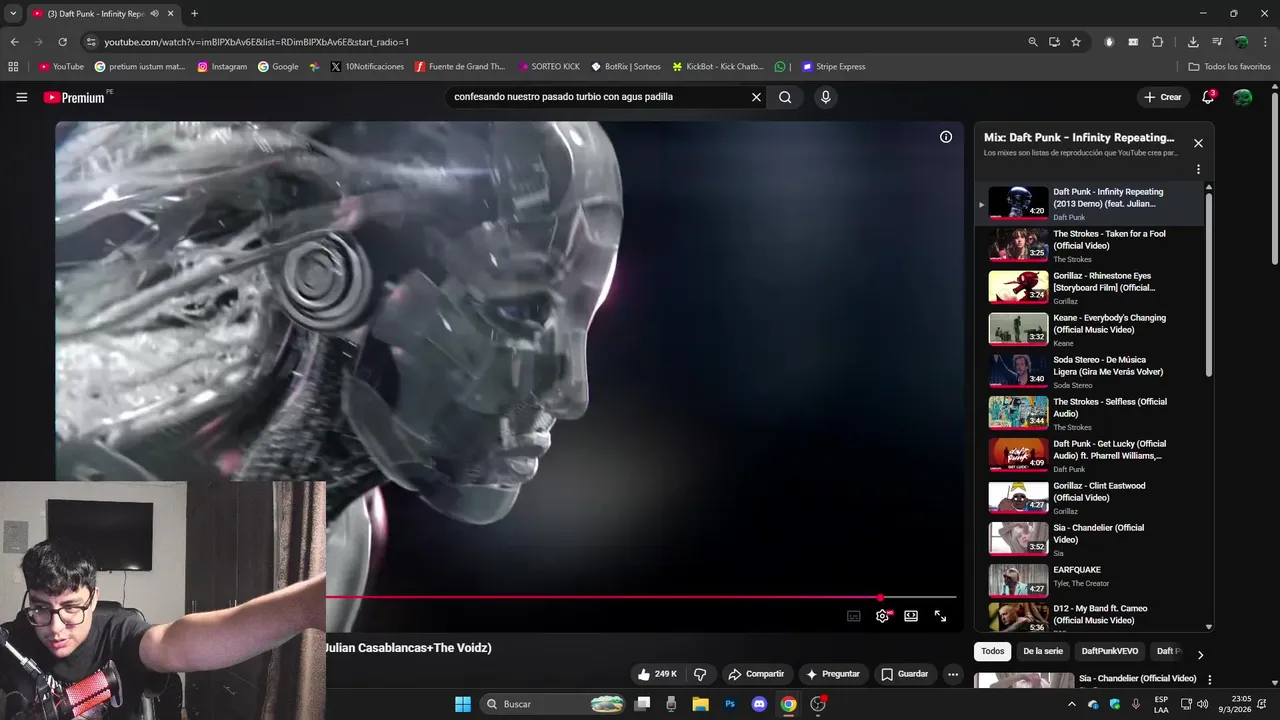Open a new browser tab
Image resolution: width=1280 pixels, height=720 pixels.
tap(194, 13)
